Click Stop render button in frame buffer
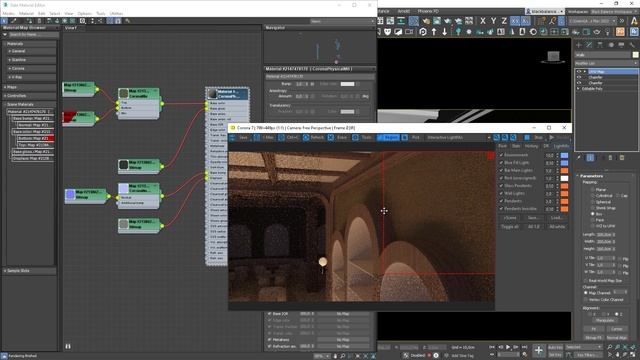 click(x=534, y=138)
